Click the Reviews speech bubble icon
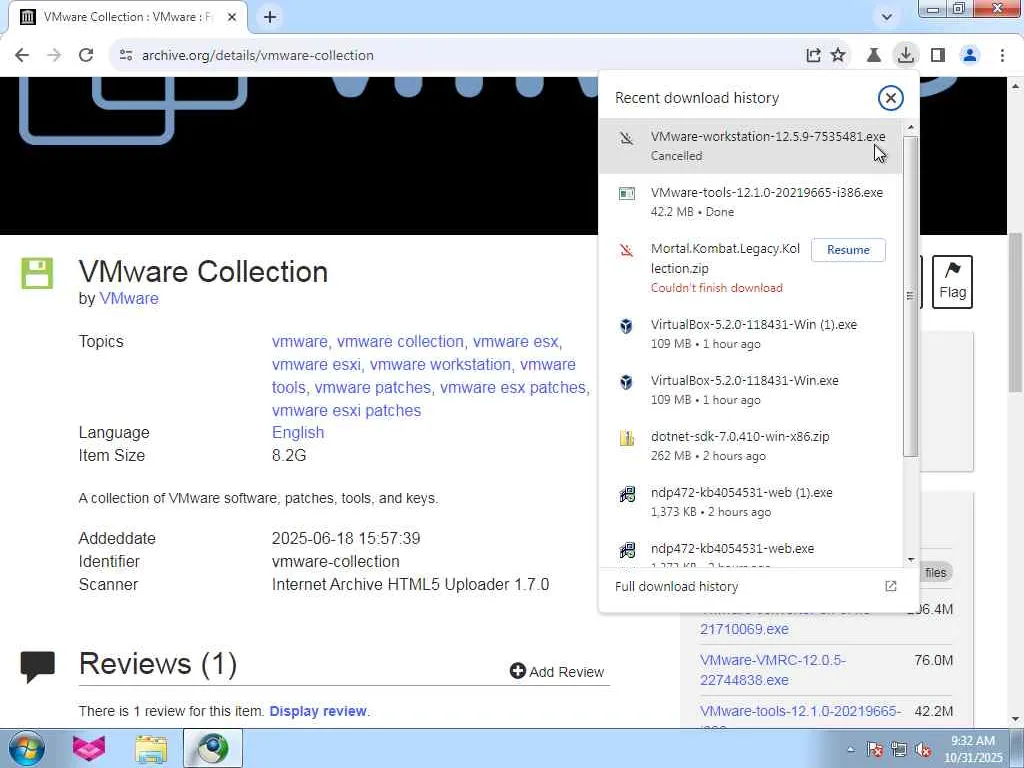Screen dimensions: 1024x768 pyautogui.click(x=37, y=666)
